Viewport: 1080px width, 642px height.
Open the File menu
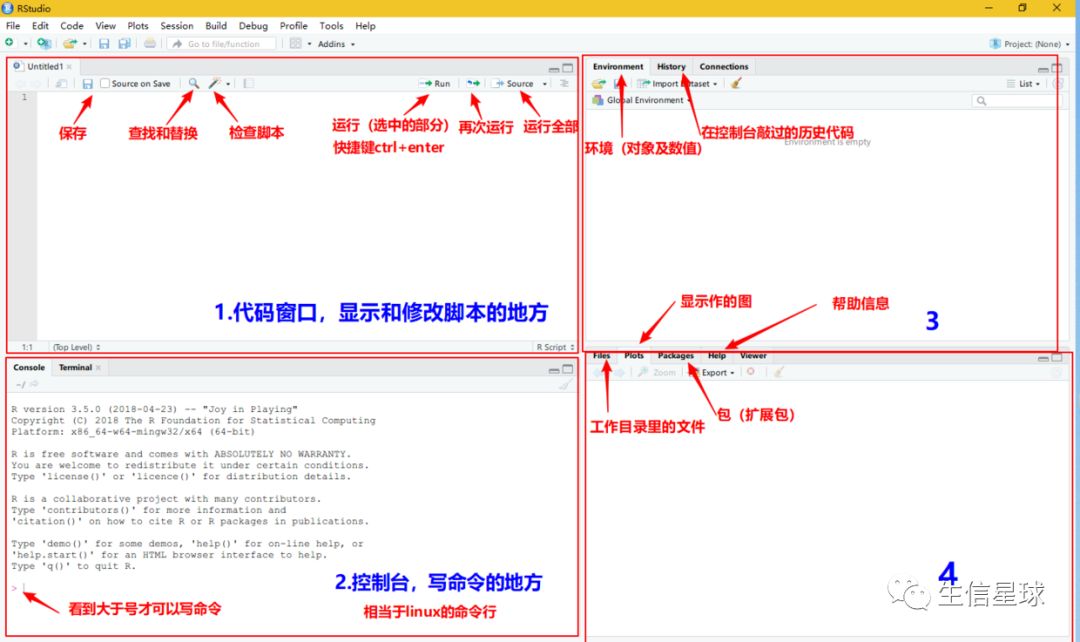pyautogui.click(x=12, y=25)
